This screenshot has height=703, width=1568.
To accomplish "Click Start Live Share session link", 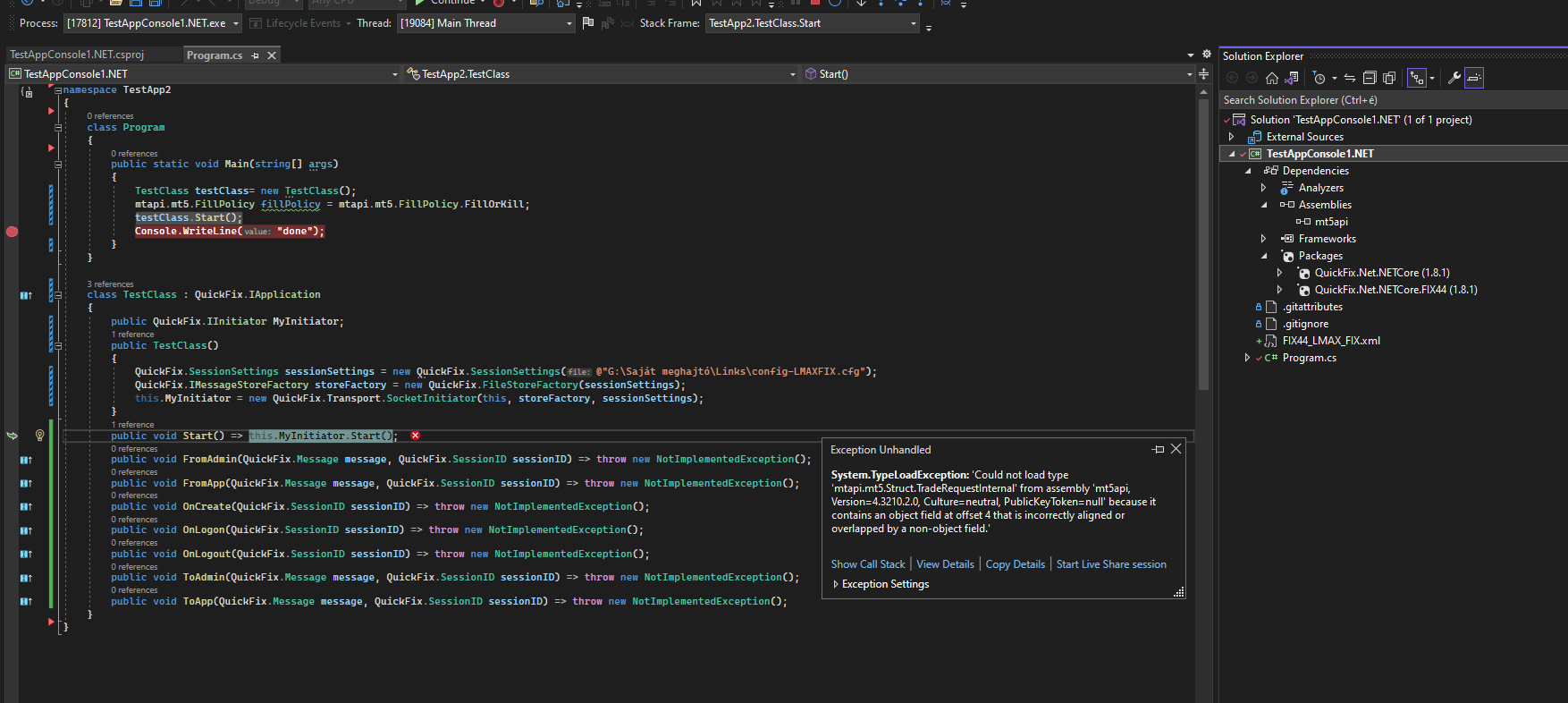I will [x=1111, y=564].
